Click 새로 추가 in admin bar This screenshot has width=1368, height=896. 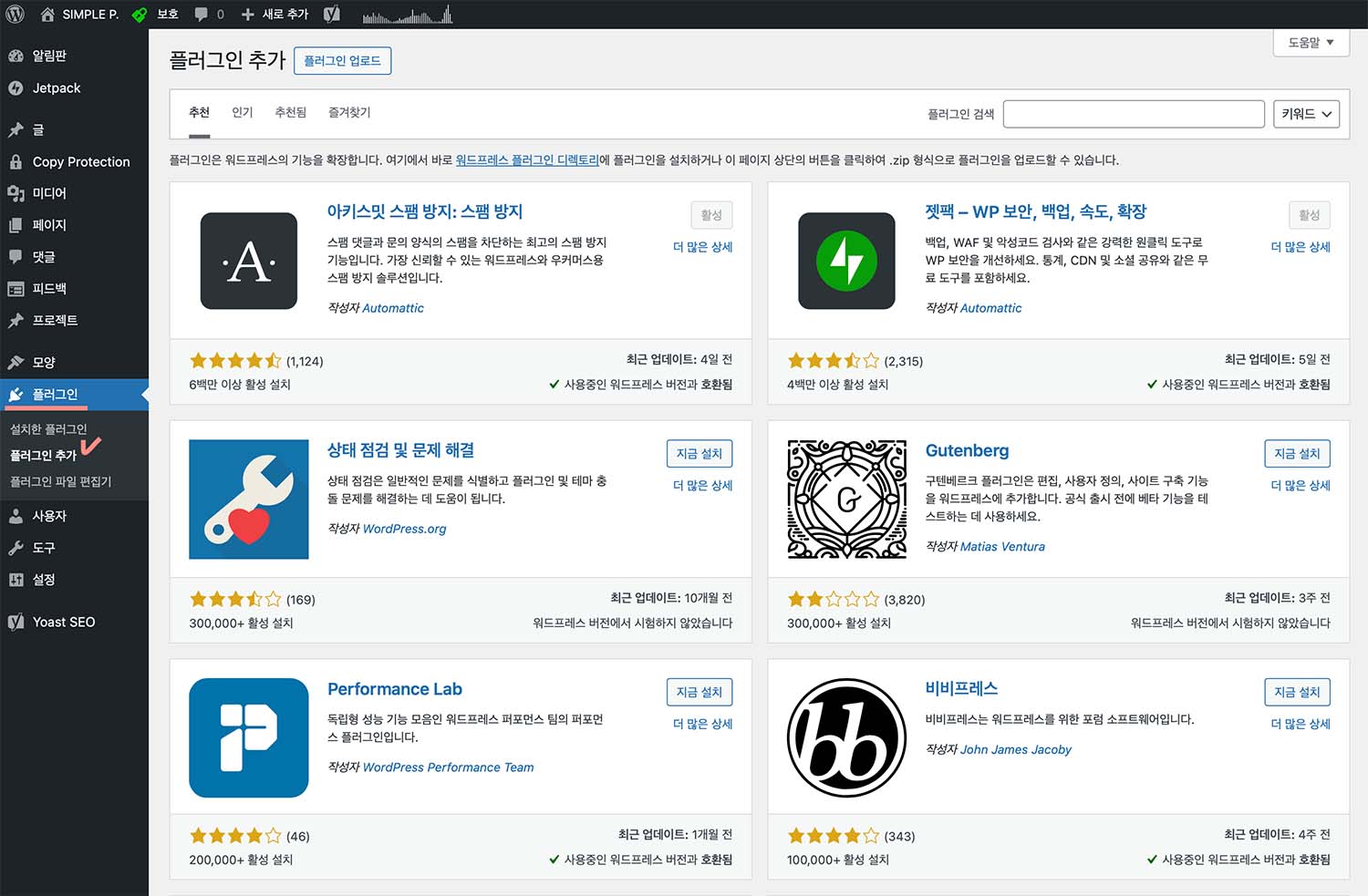275,14
